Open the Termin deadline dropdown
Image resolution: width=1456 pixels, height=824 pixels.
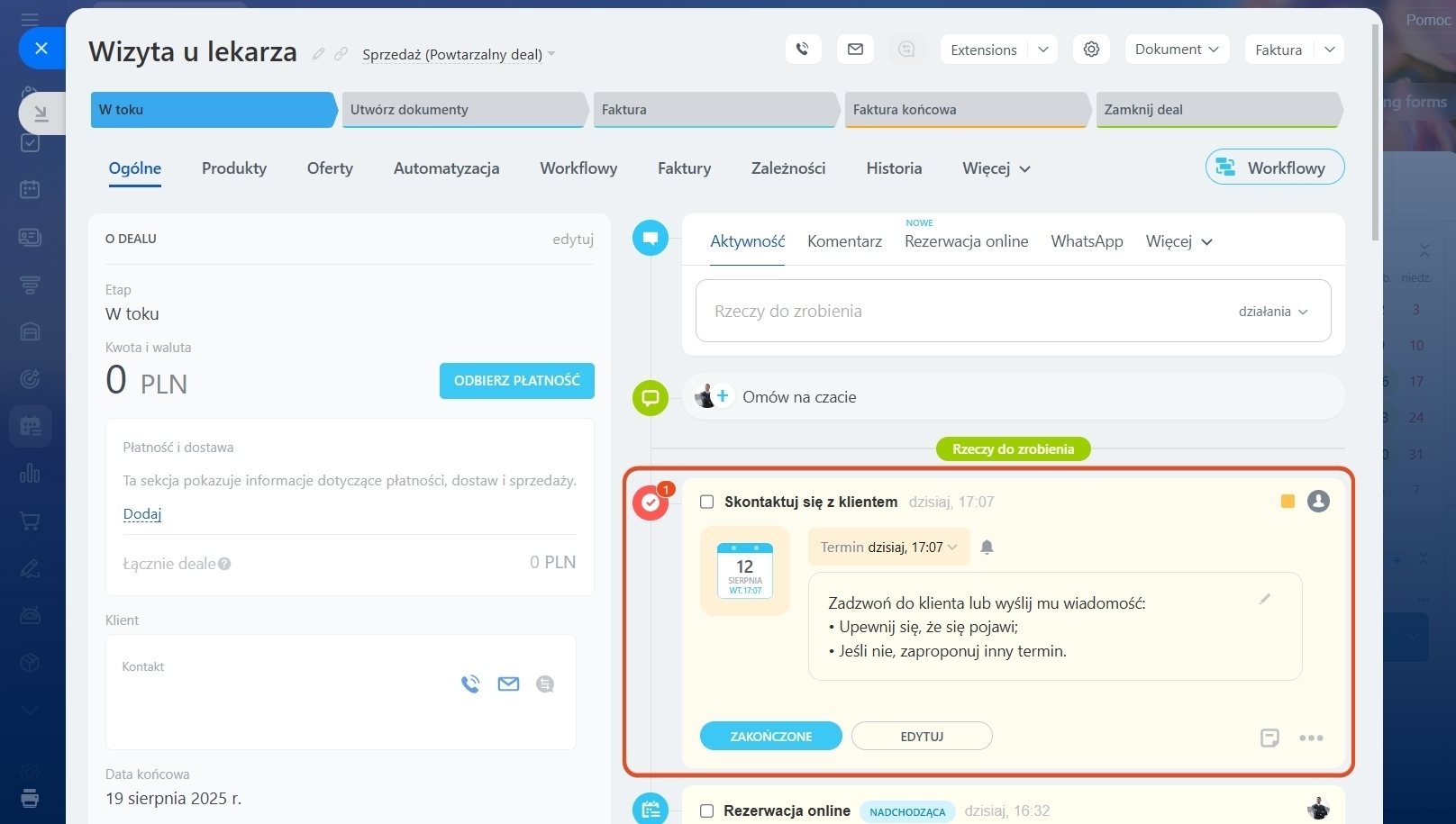888,548
